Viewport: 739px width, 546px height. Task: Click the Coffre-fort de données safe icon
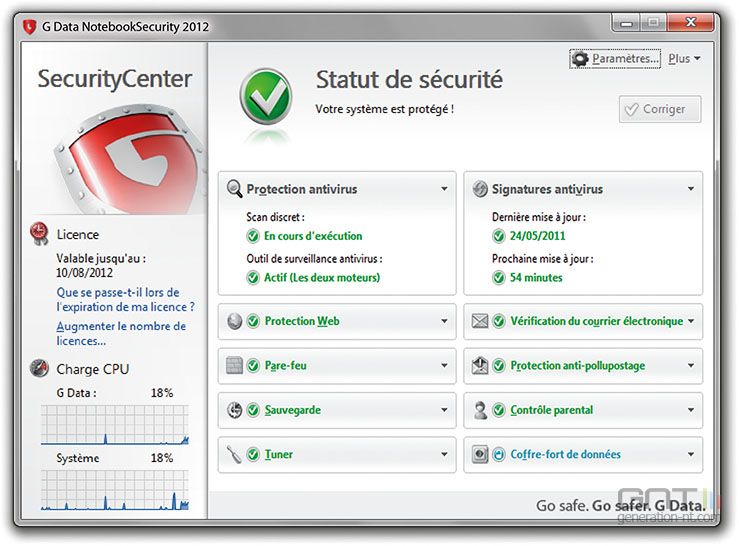click(480, 454)
